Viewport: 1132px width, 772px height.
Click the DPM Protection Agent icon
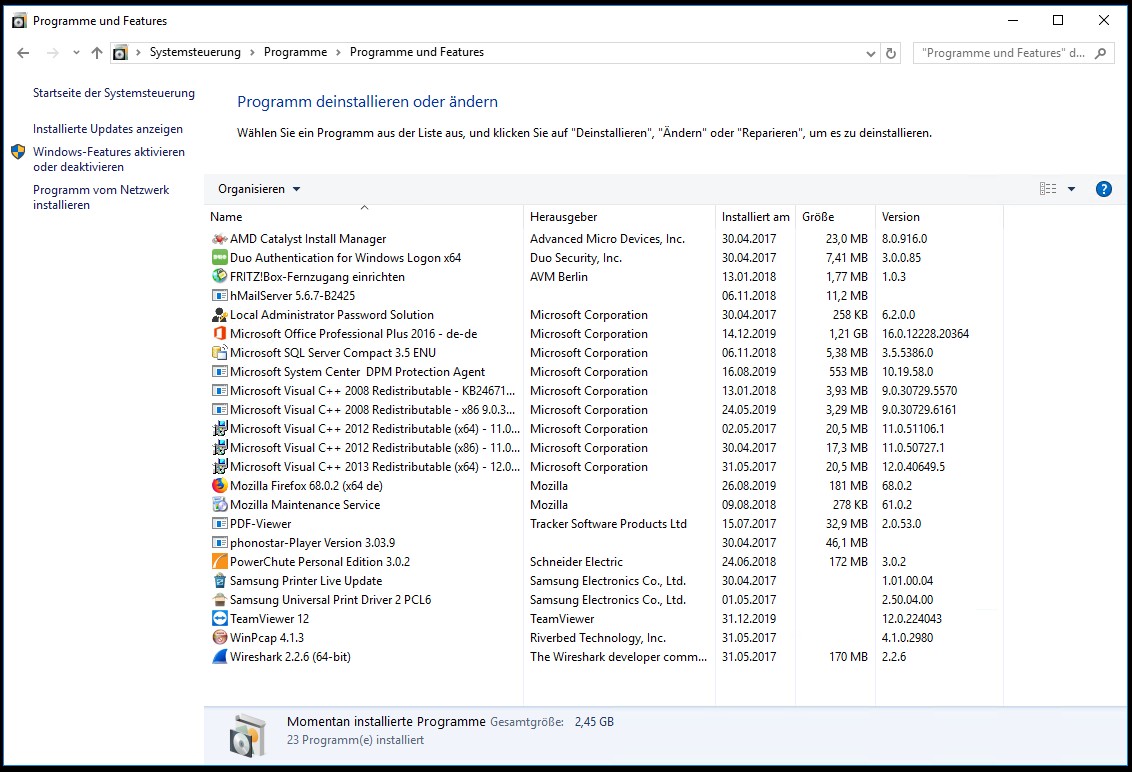pyautogui.click(x=219, y=372)
